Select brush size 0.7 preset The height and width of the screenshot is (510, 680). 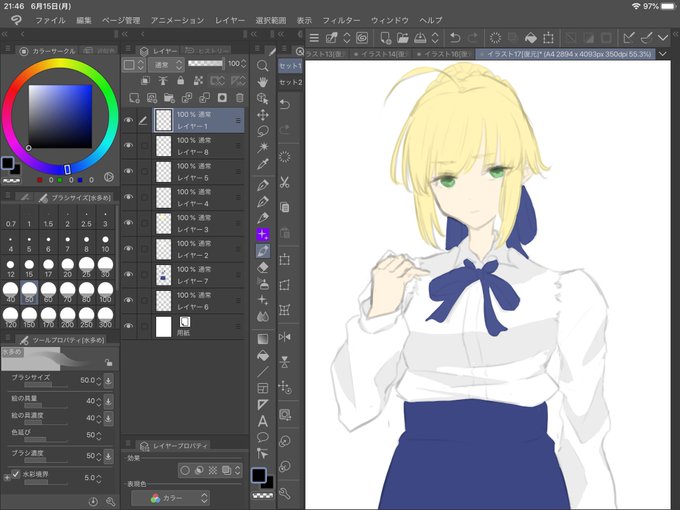tap(10, 219)
